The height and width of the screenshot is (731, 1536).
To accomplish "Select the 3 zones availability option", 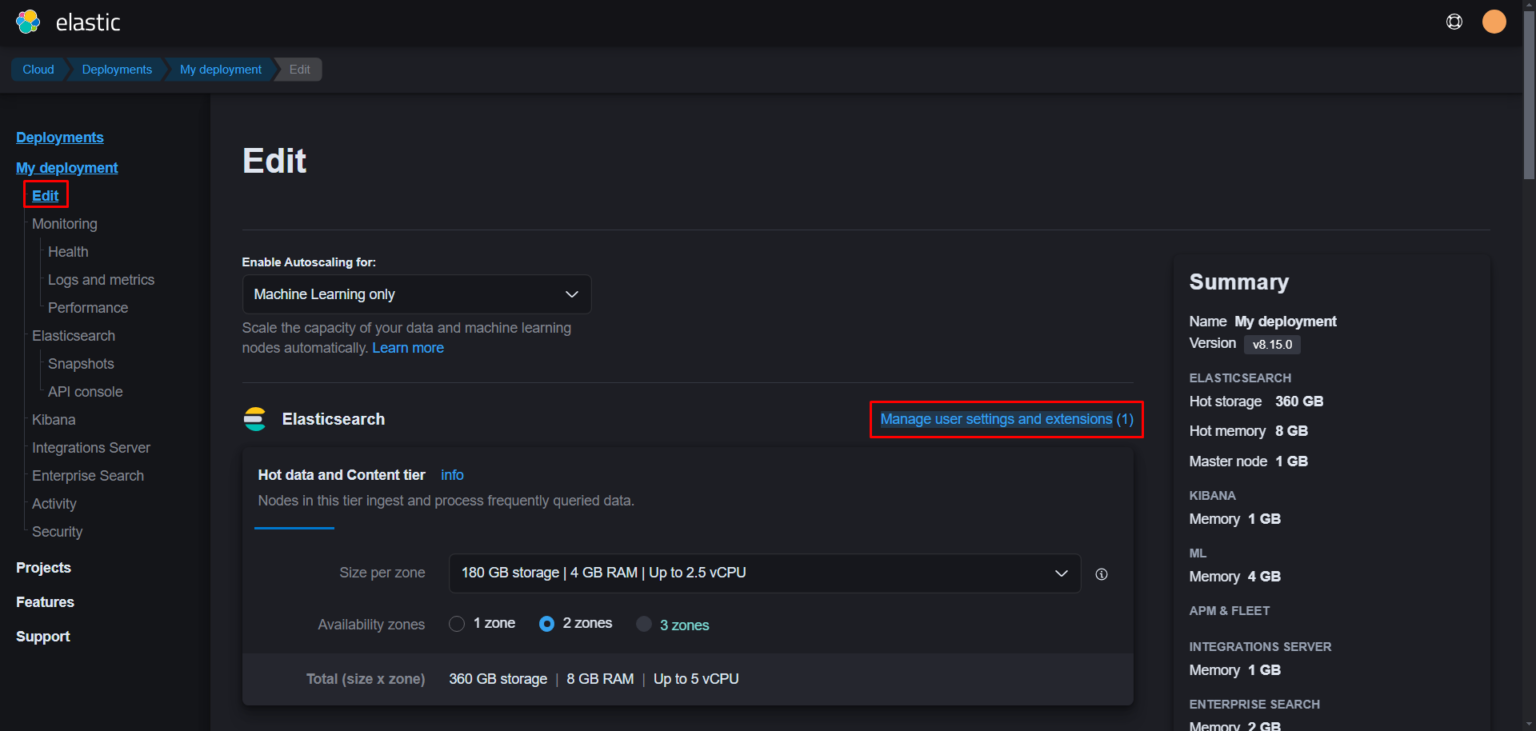I will coord(644,623).
